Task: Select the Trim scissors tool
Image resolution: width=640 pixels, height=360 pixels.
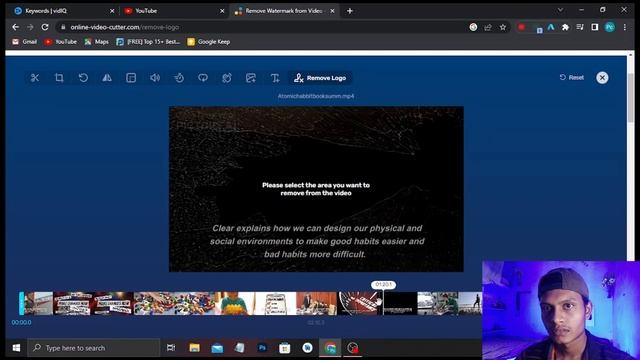Action: [35, 78]
